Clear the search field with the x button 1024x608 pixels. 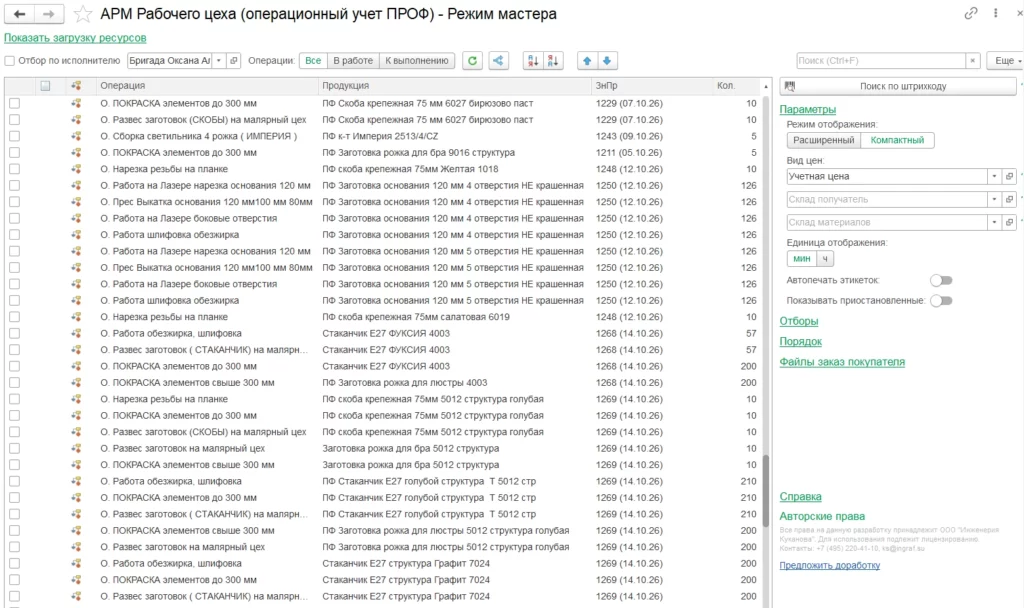pyautogui.click(x=973, y=61)
